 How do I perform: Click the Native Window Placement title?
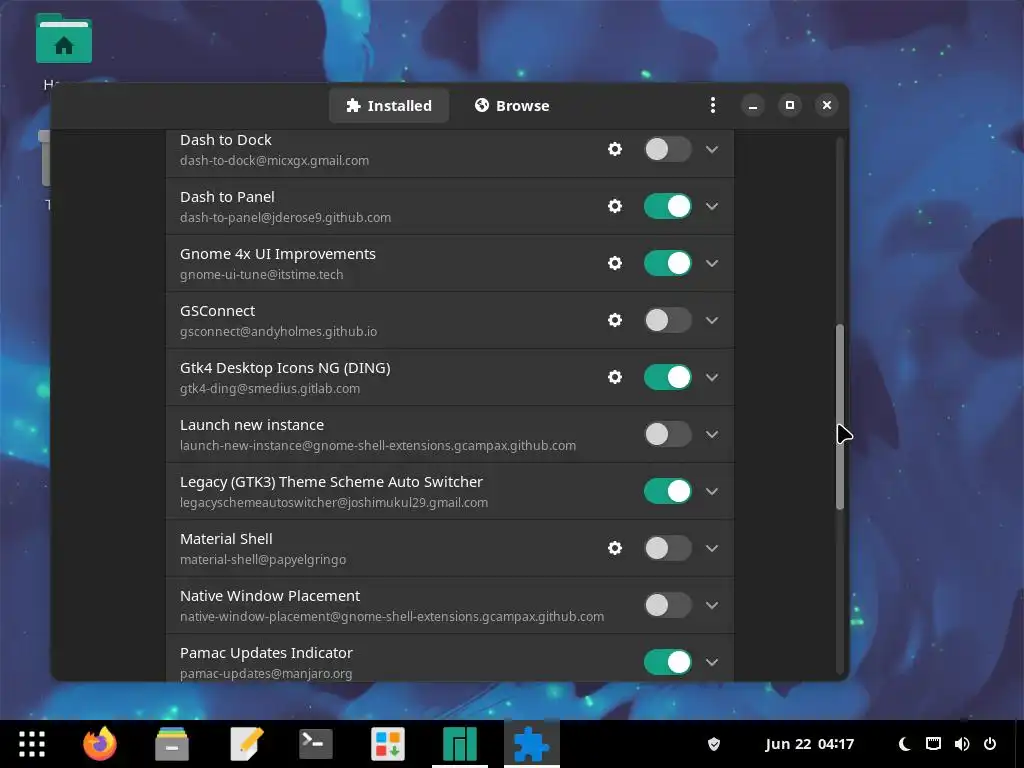(270, 596)
